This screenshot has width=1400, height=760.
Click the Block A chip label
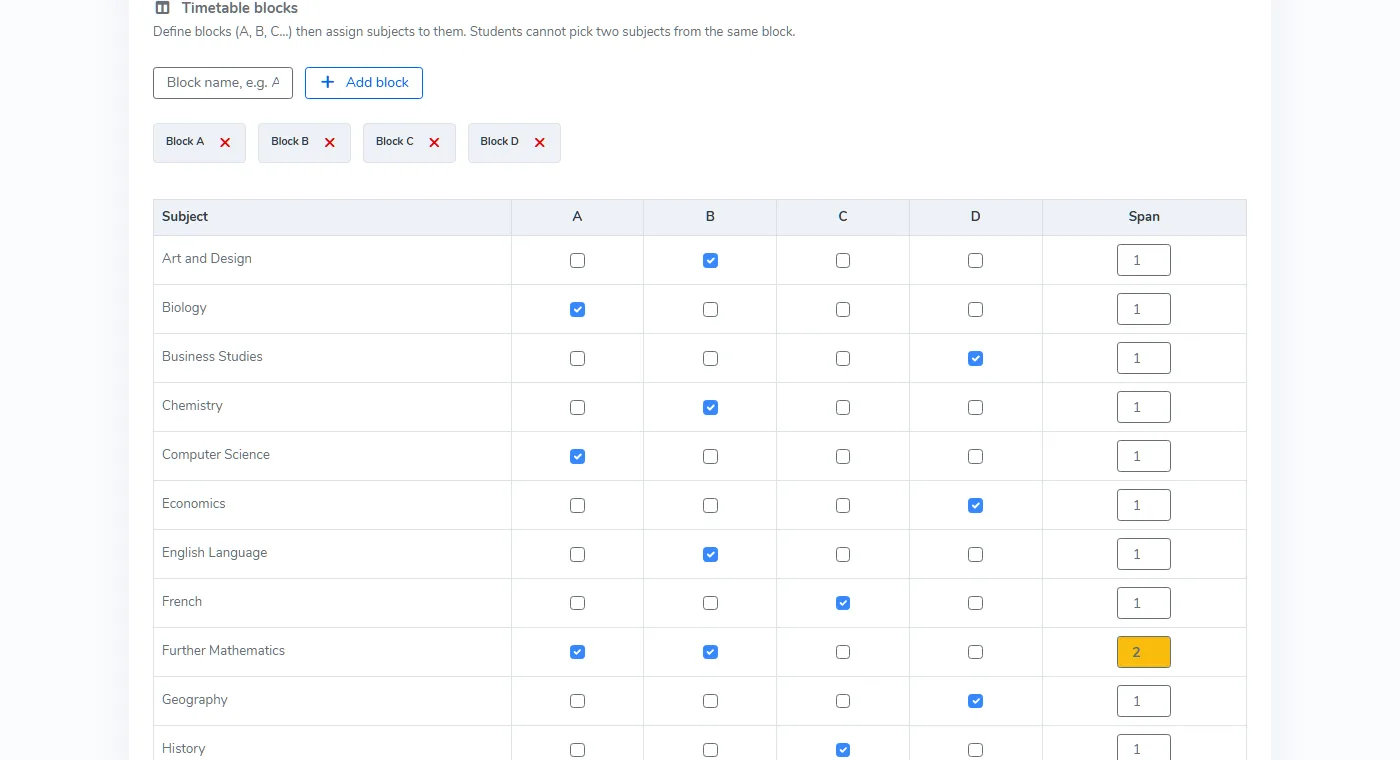pyautogui.click(x=185, y=142)
